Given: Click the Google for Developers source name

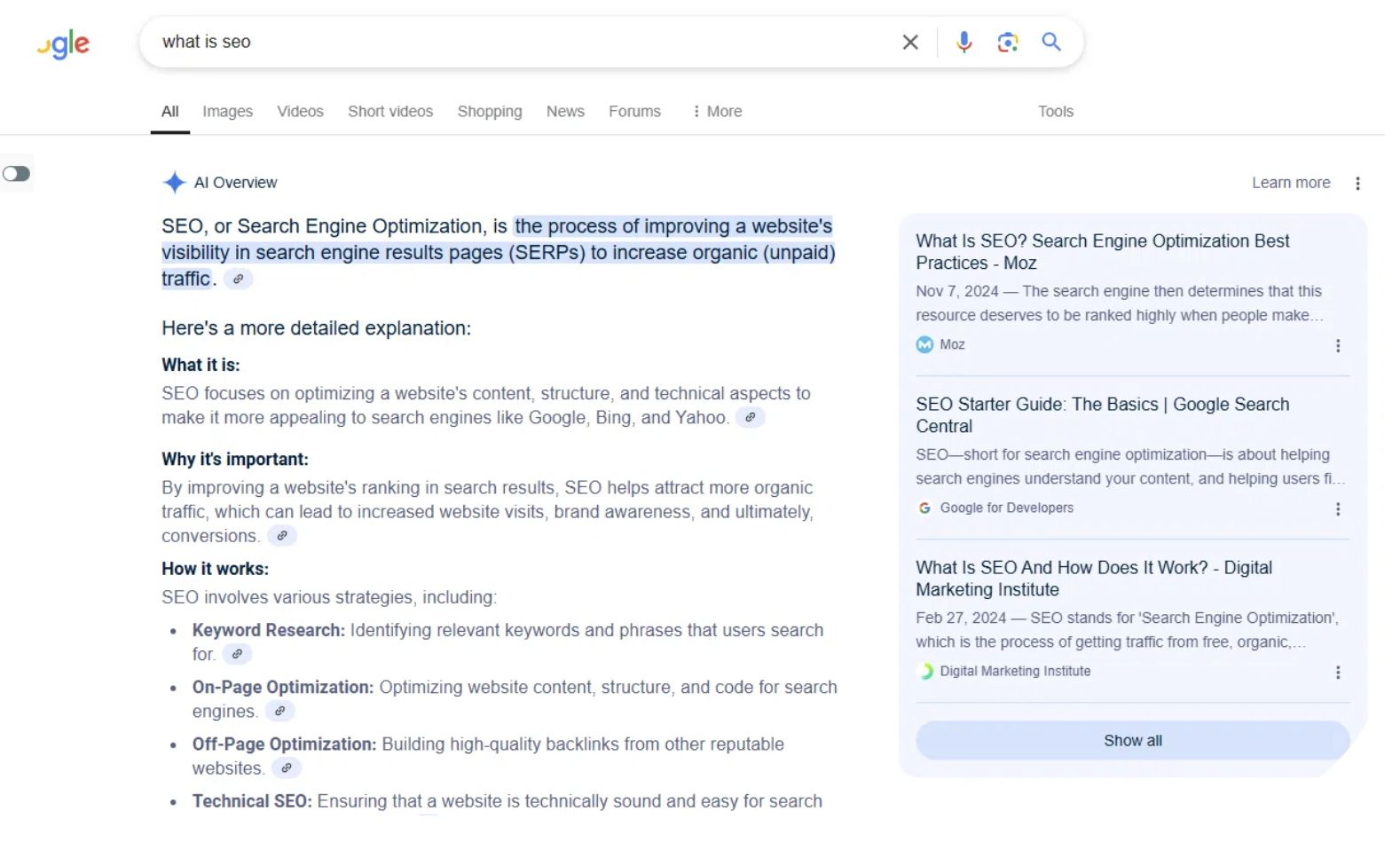Looking at the screenshot, I should (1006, 508).
